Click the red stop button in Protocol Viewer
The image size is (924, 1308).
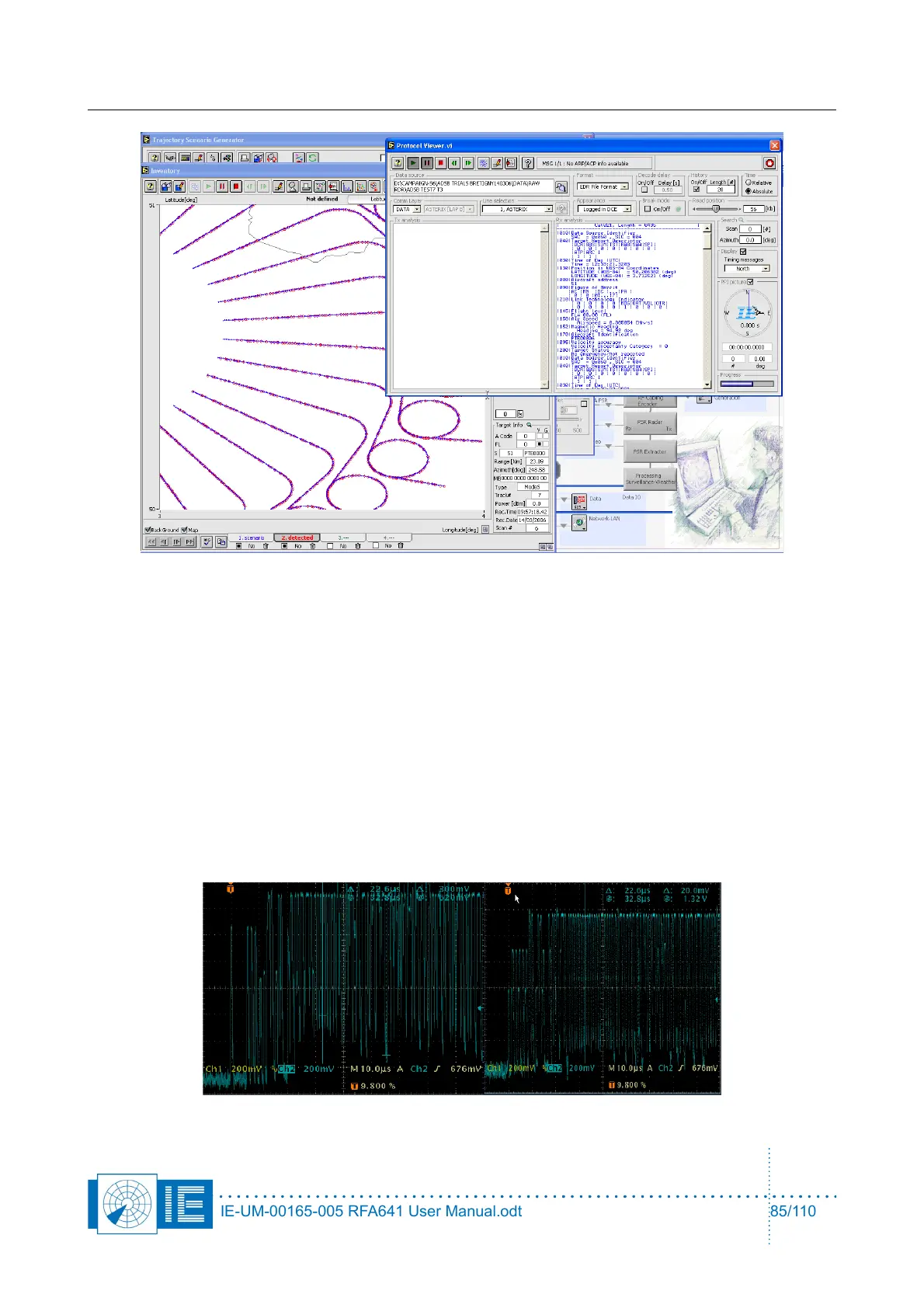(440, 163)
